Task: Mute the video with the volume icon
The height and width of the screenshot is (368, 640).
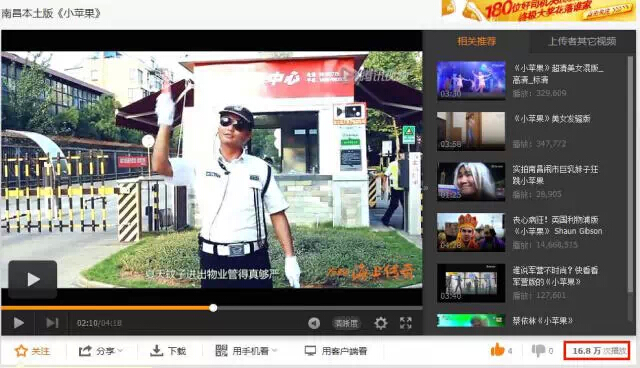Action: click(x=314, y=324)
